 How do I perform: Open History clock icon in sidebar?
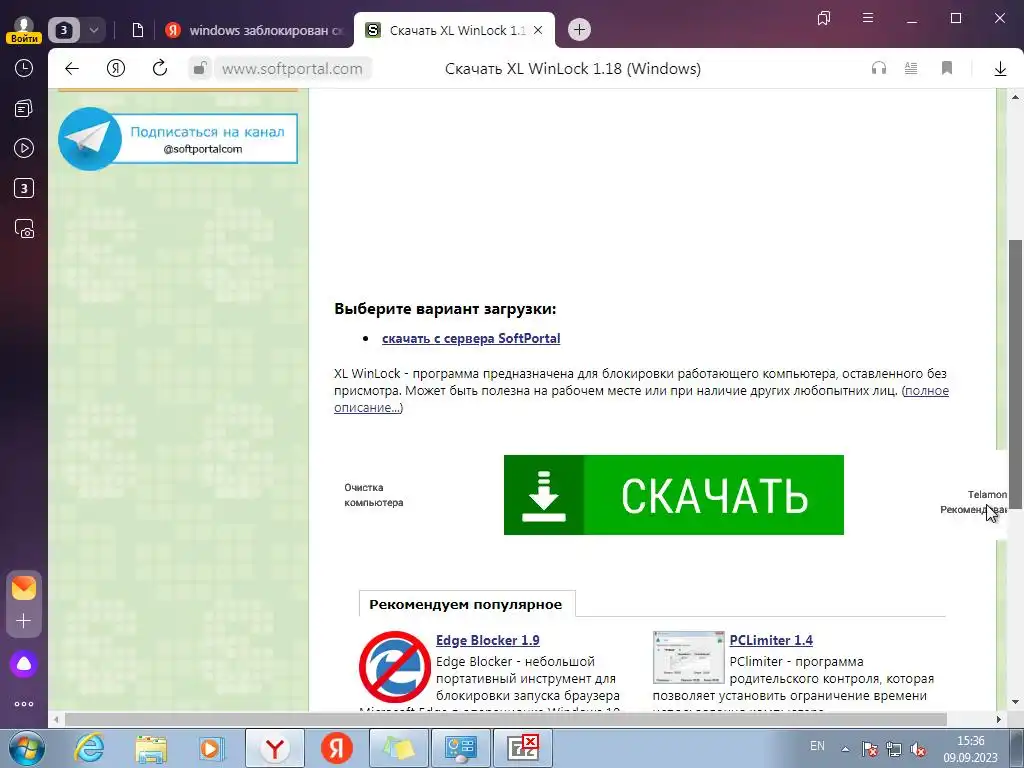point(24,68)
